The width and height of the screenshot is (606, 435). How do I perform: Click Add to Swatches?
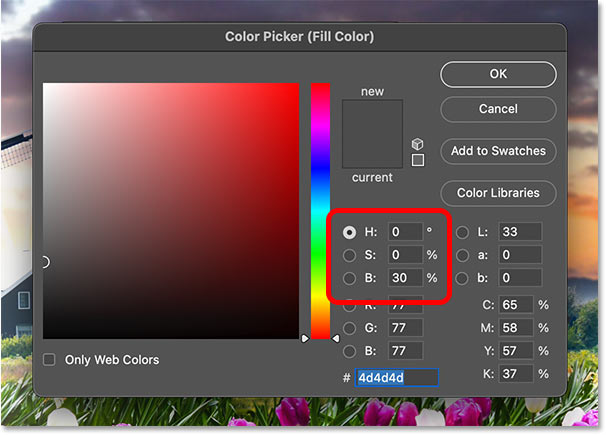(498, 151)
